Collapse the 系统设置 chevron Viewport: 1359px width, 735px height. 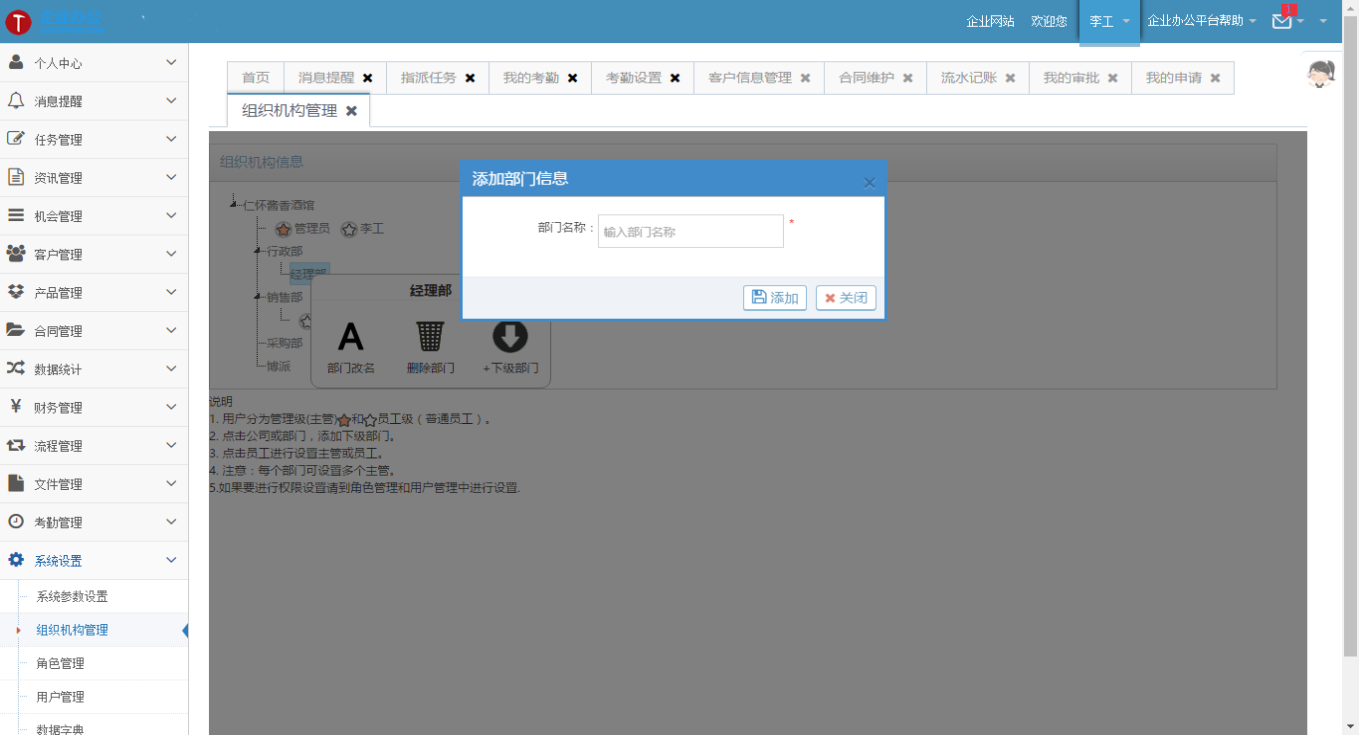pos(171,560)
